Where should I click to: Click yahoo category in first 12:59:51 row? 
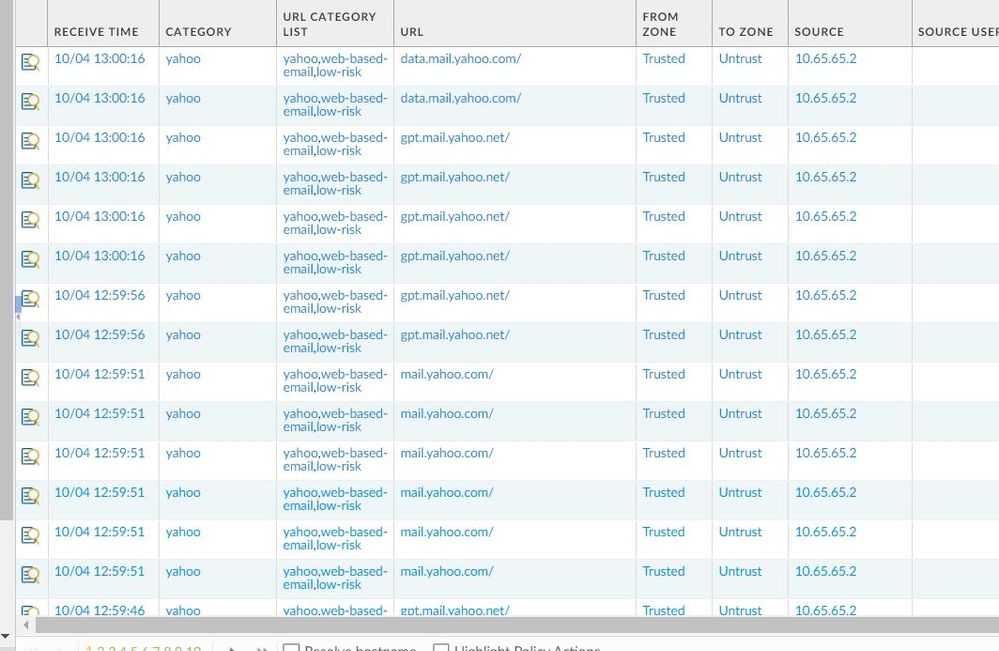point(183,375)
